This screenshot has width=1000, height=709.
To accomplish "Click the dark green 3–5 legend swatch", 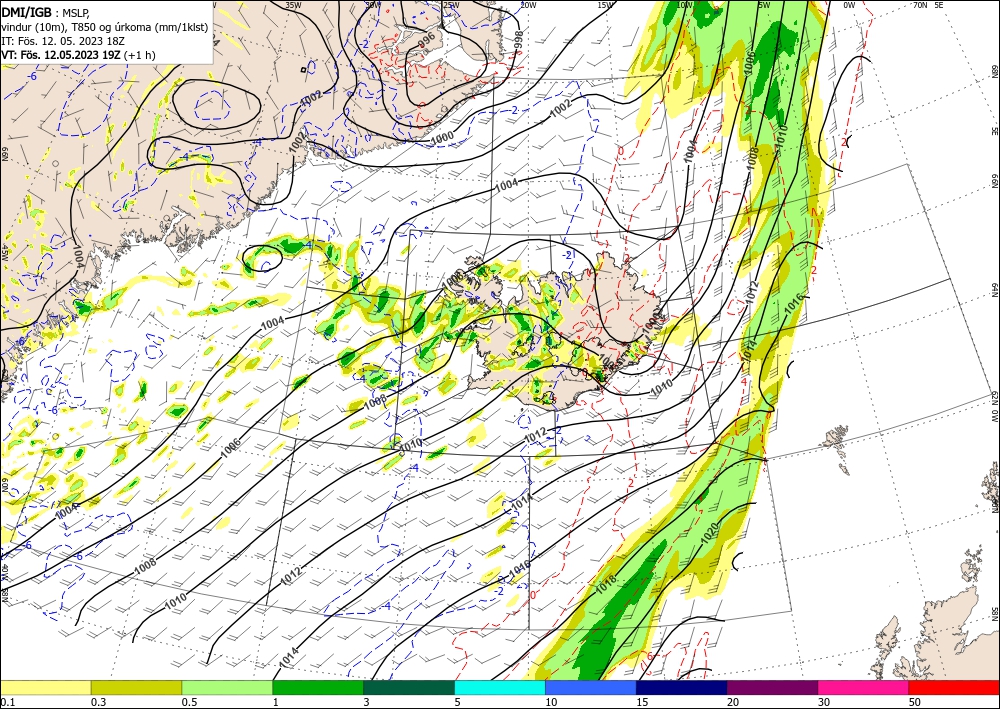I will tap(409, 687).
